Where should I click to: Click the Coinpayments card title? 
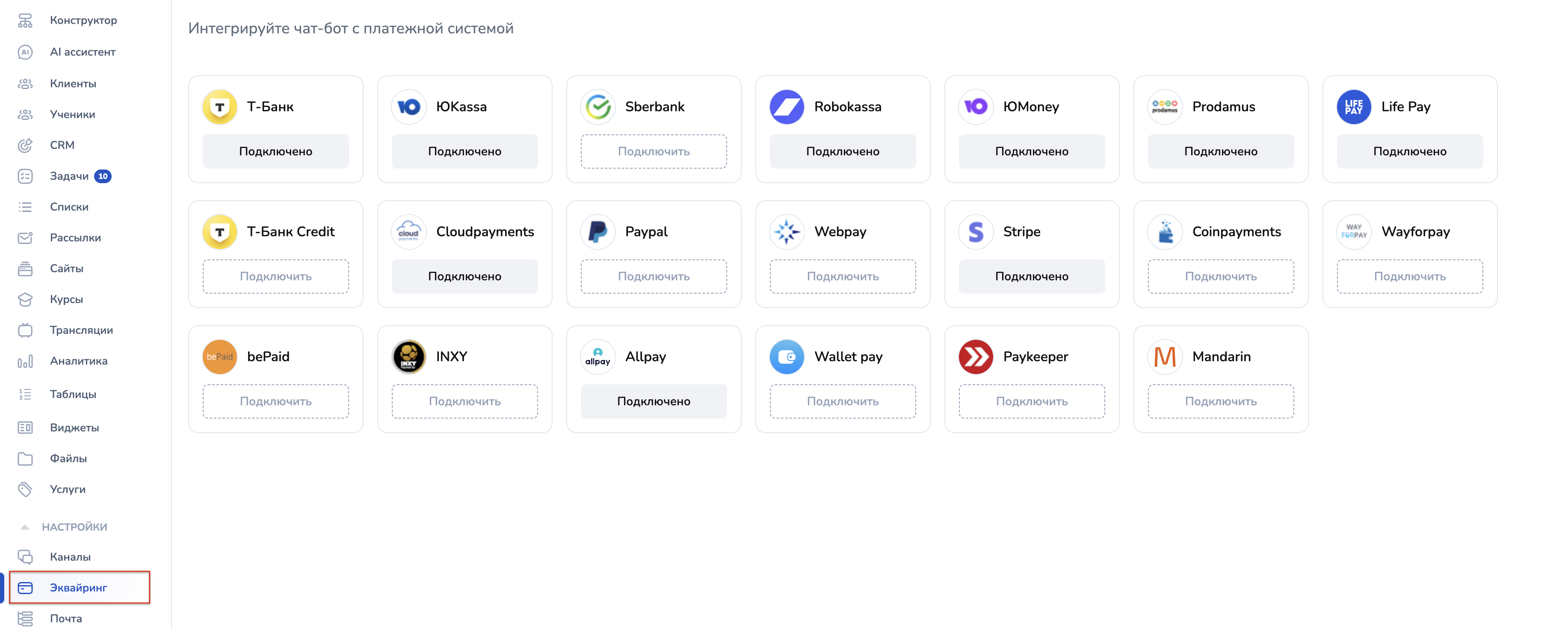point(1236,232)
